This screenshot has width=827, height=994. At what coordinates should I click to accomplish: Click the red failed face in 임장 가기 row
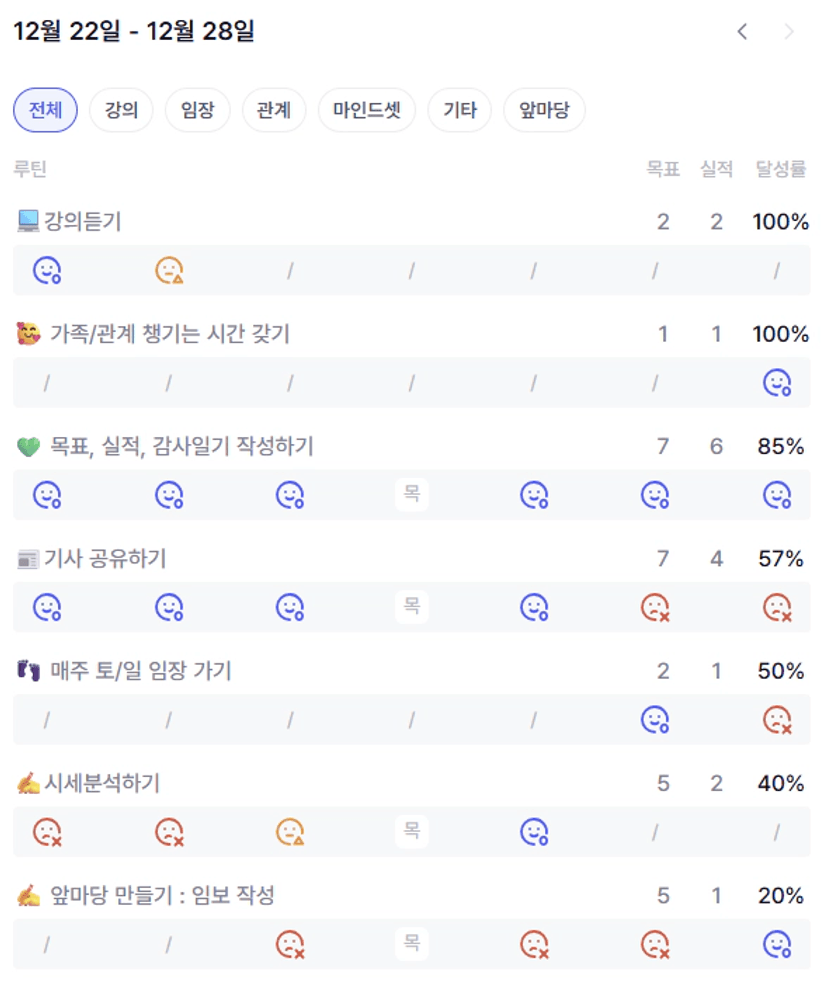coord(777,719)
